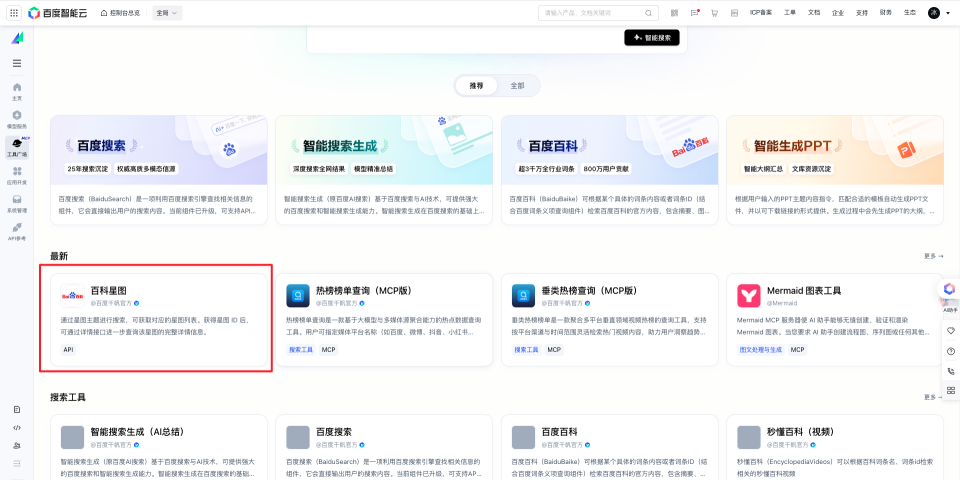The width and height of the screenshot is (960, 480).
Task: Open the user avatar account dropdown
Action: coord(937,13)
